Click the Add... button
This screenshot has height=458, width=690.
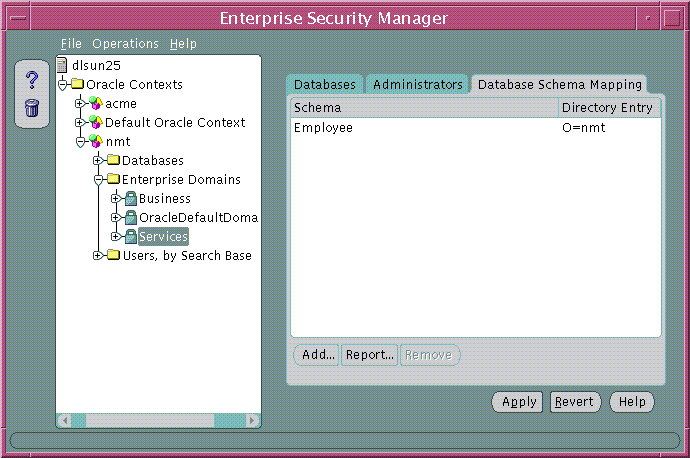click(x=317, y=355)
